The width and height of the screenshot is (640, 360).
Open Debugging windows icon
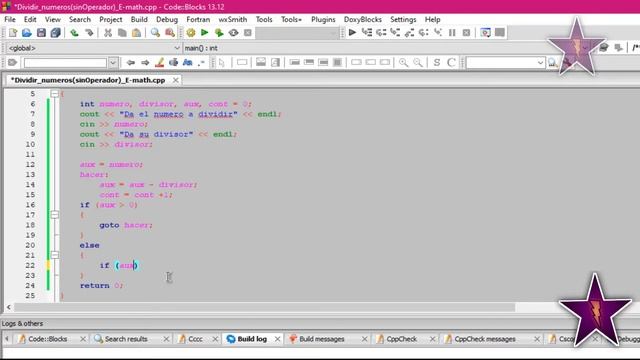tap(485, 33)
